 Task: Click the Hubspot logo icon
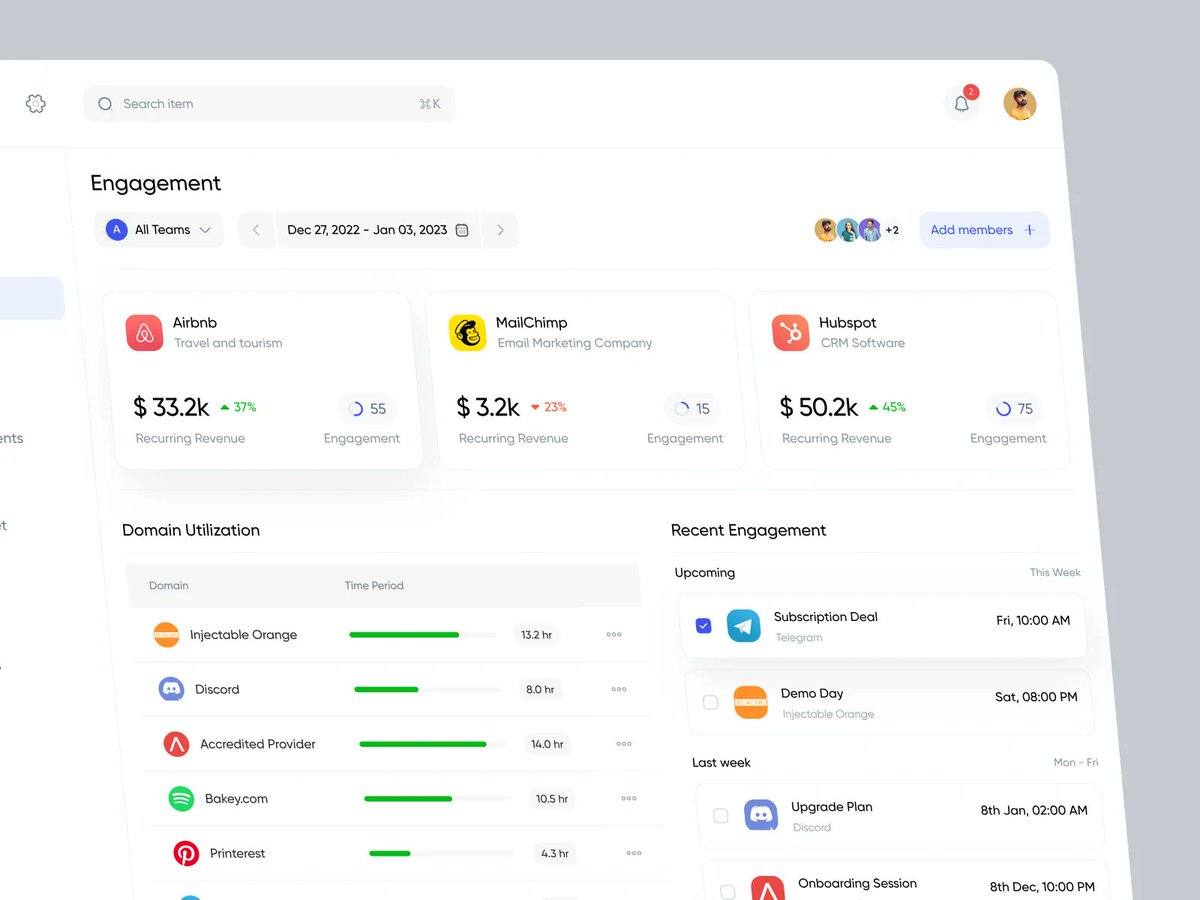tap(791, 333)
